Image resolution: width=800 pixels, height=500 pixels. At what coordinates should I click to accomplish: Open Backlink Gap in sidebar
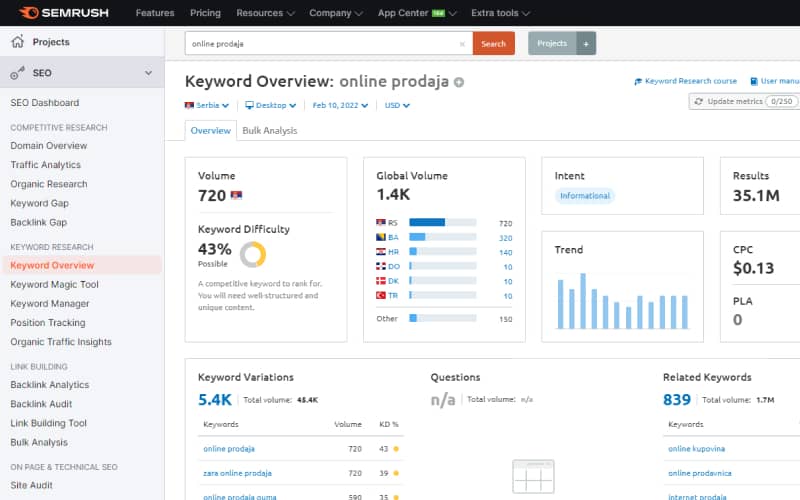coord(38,222)
